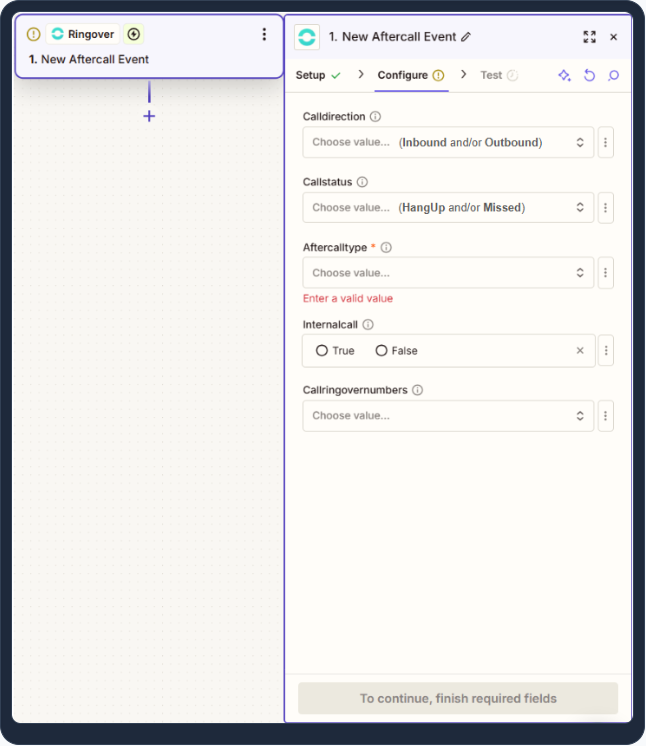Open the Callringovernumbers dropdown
This screenshot has width=646, height=746.
click(448, 416)
